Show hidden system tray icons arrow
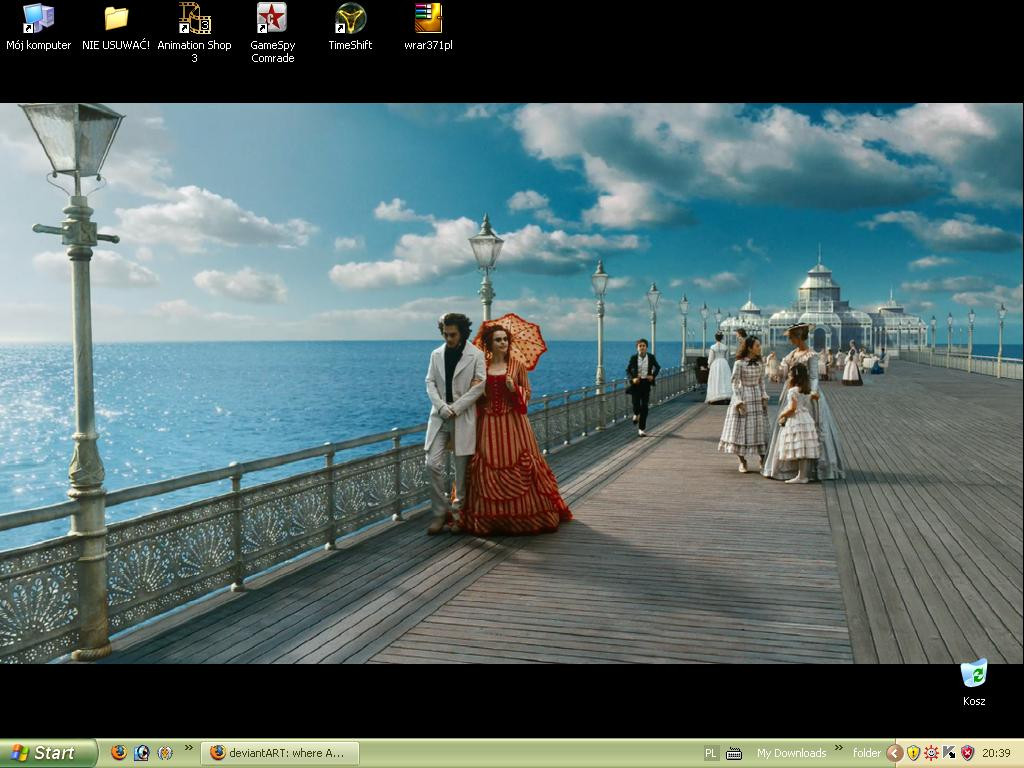The image size is (1024, 768). (895, 754)
